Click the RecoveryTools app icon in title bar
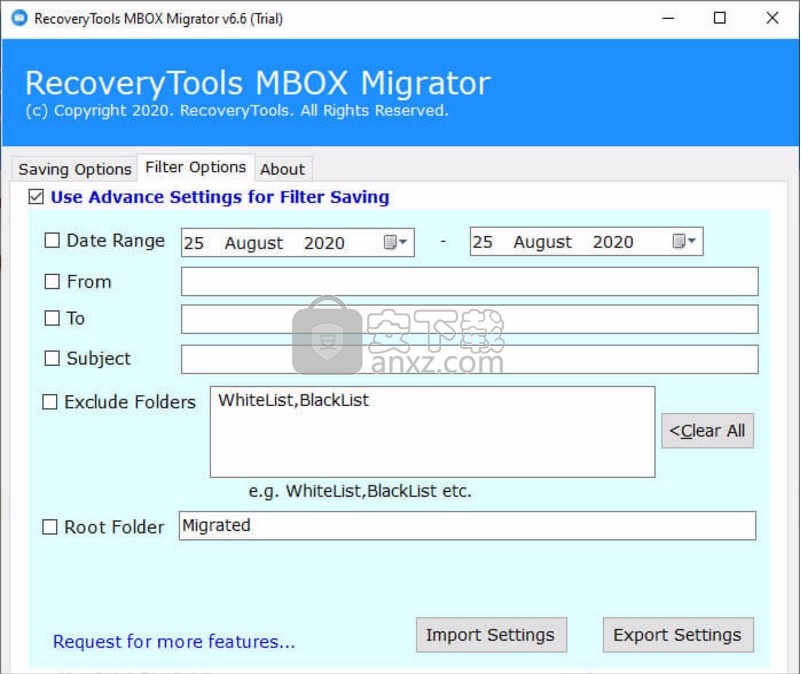Image resolution: width=801 pixels, height=674 pixels. [19, 18]
